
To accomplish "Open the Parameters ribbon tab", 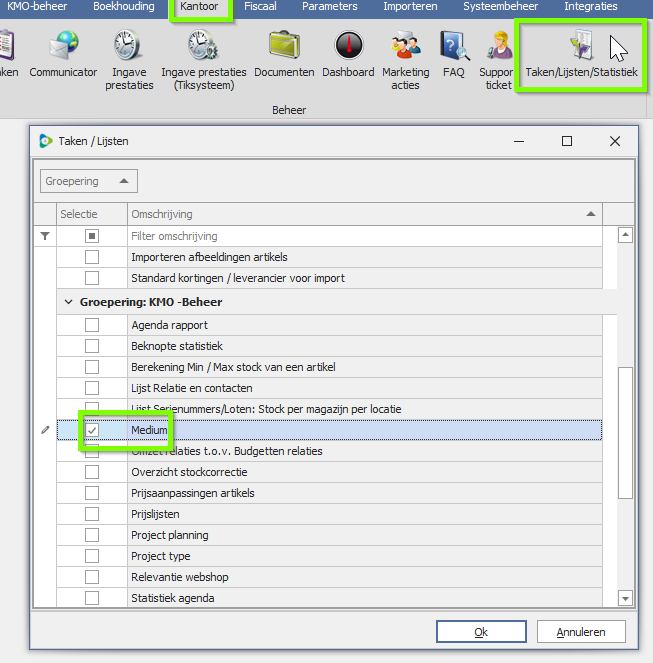I will (329, 6).
